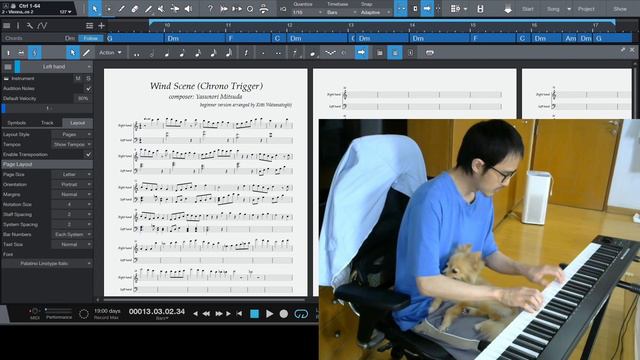Toggle top toolbar autoscroll arrow
This screenshot has width=640, height=360.
(x=427, y=9)
